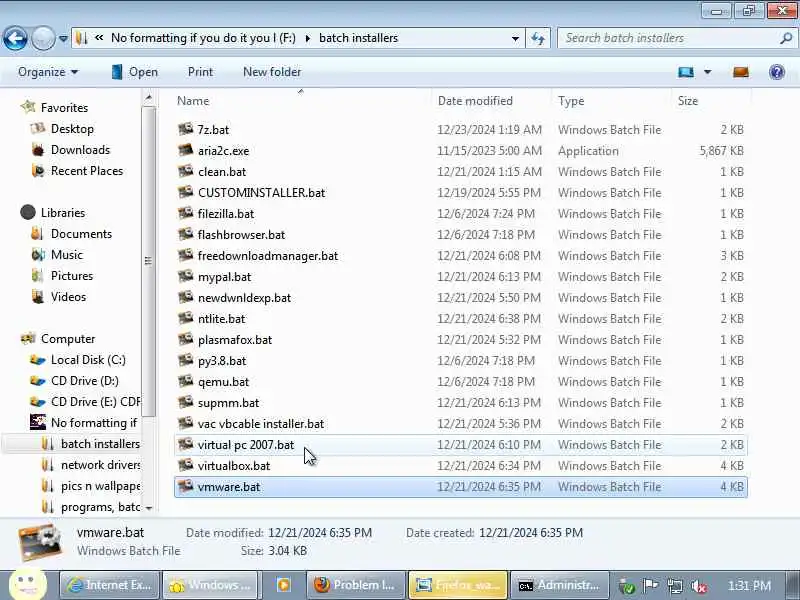Select virtualbox.bat file name

pyautogui.click(x=234, y=466)
